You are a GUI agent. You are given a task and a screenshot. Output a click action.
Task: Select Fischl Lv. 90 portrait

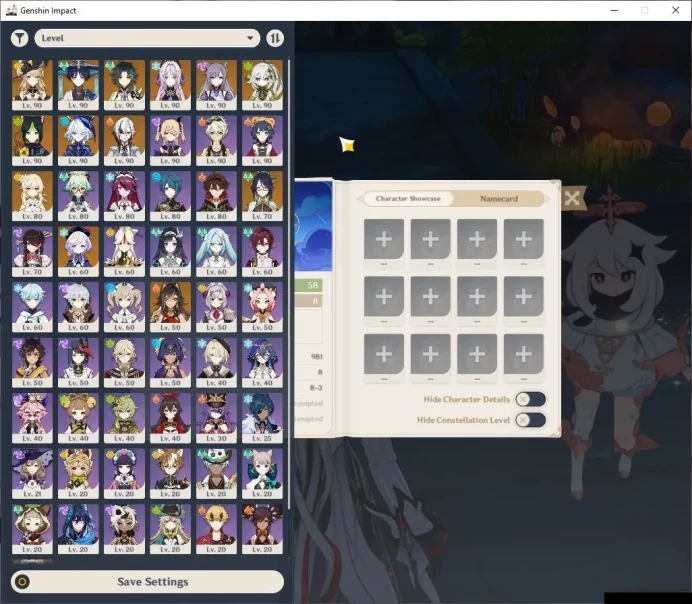(170, 141)
